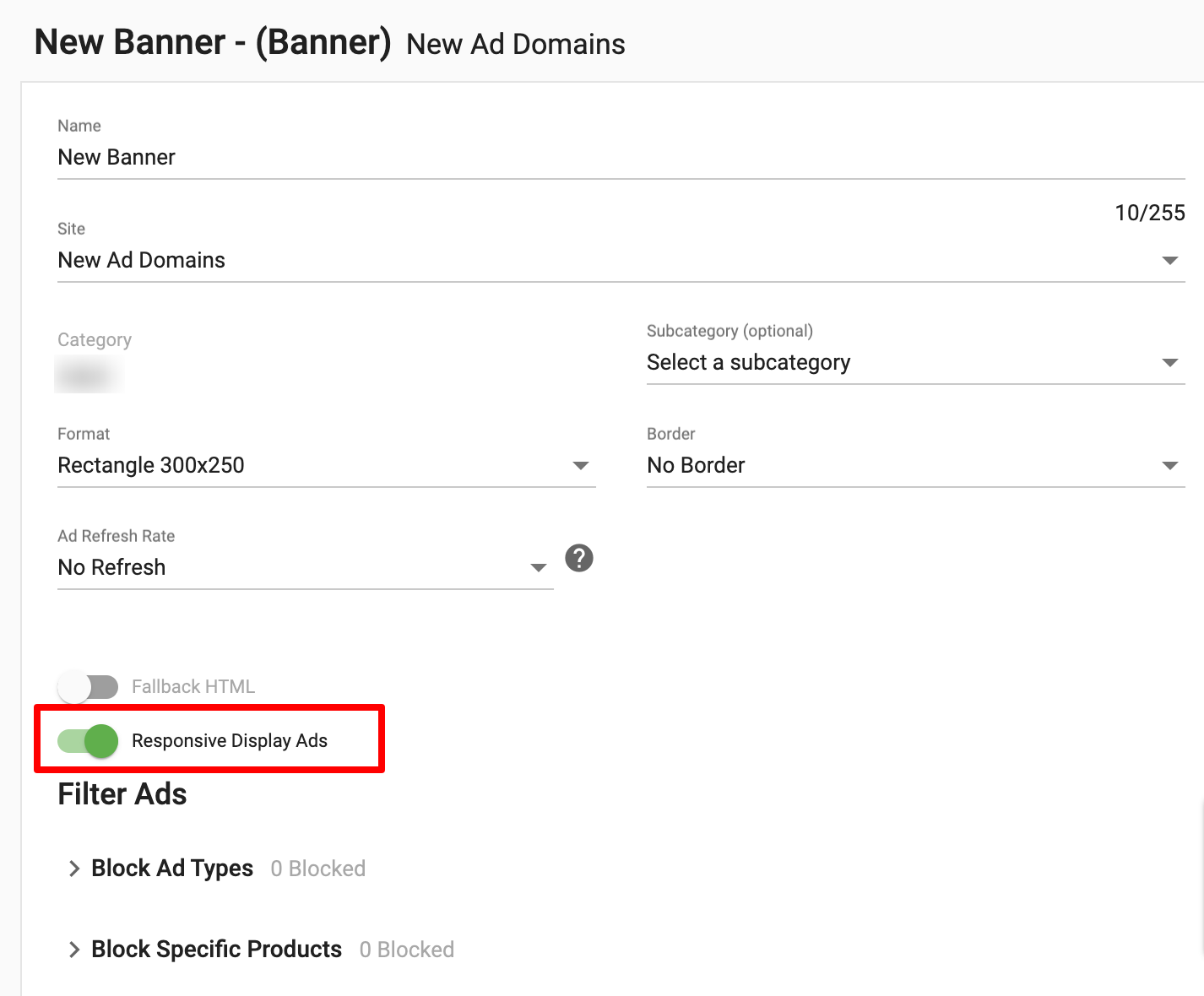Expand the Block Ad Types section
The image size is (1204, 996).
[x=171, y=868]
